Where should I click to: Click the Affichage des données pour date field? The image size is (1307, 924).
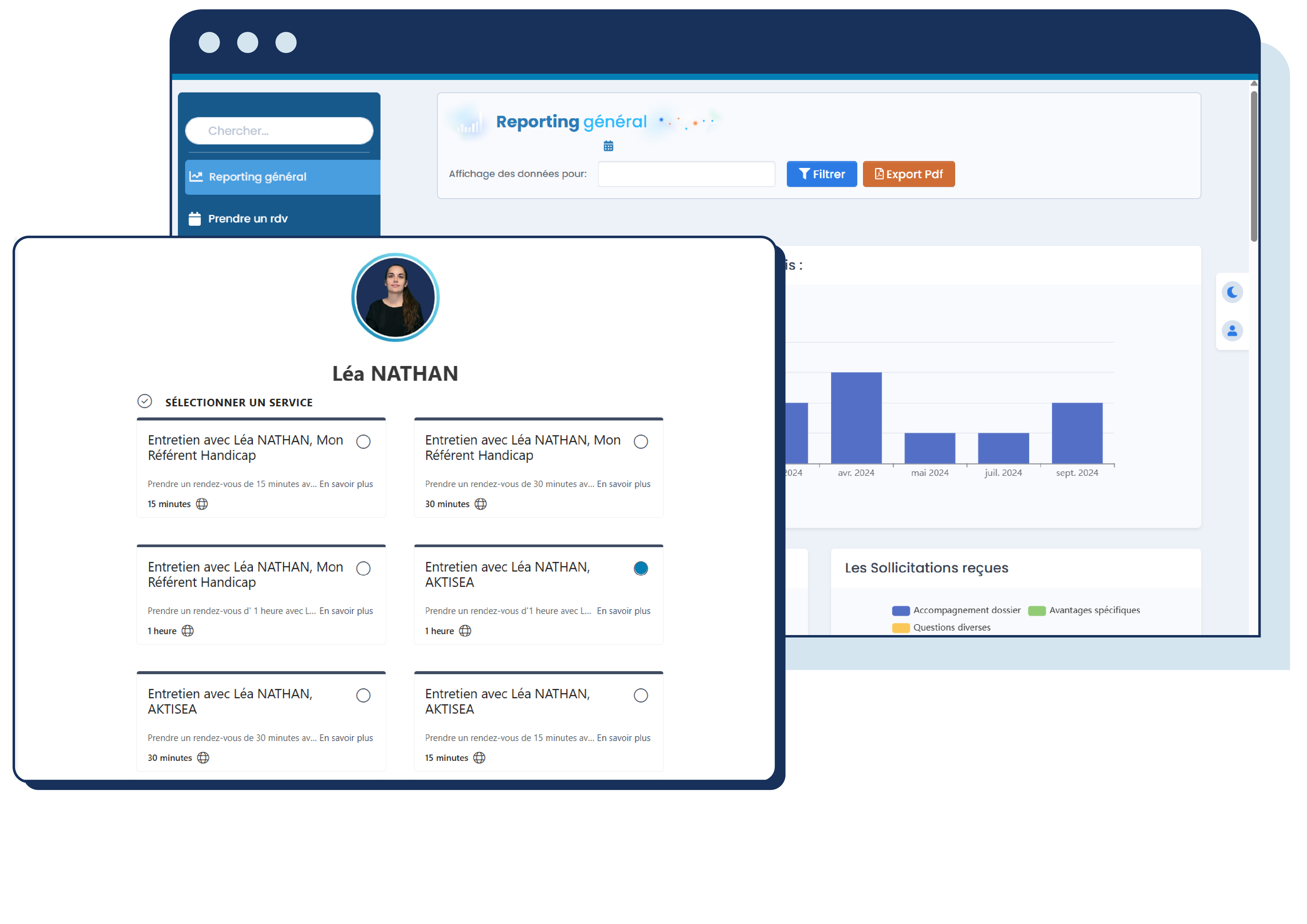(687, 174)
